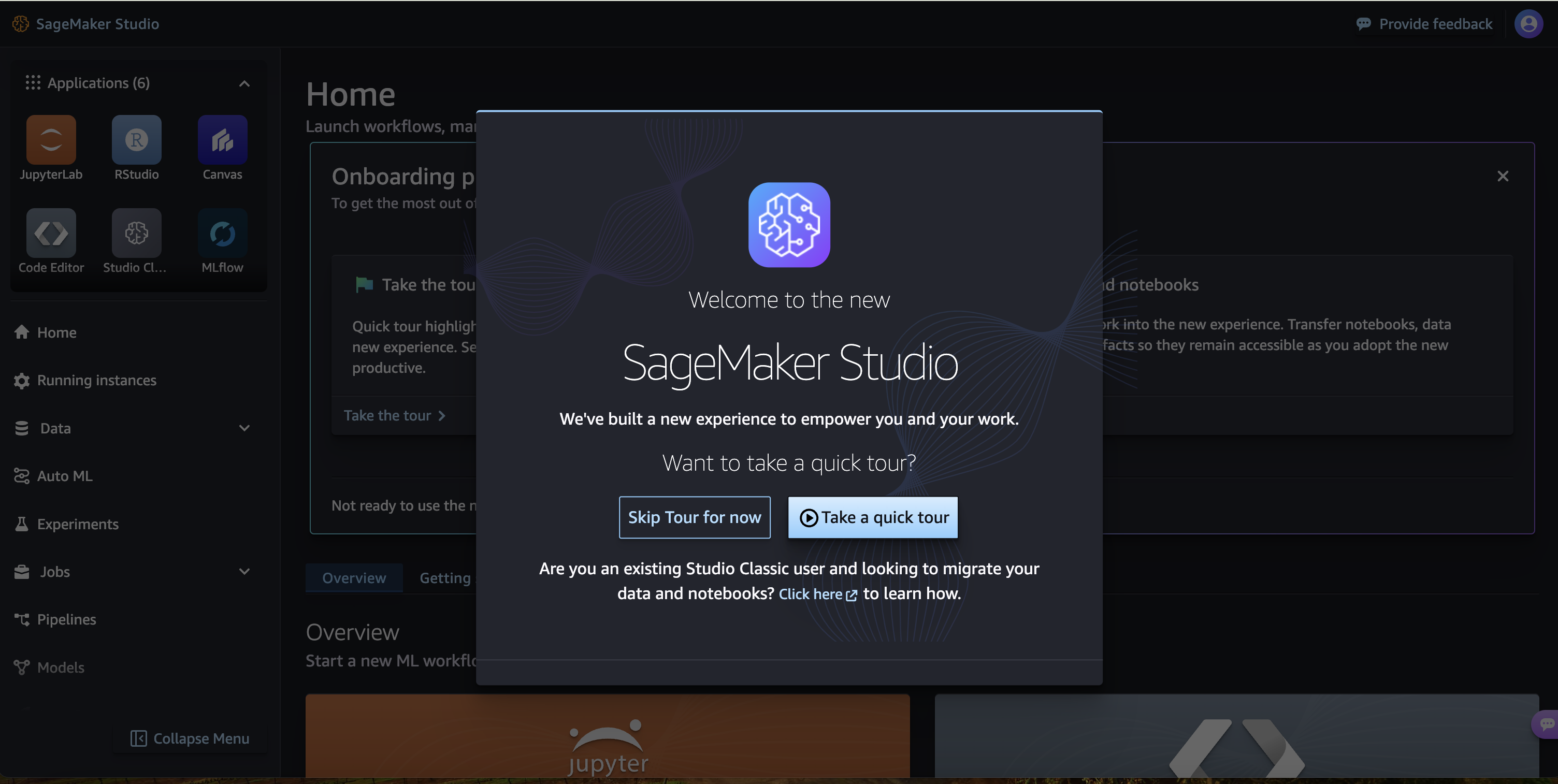Image resolution: width=1558 pixels, height=784 pixels.
Task: Switch to the Overview tab
Action: tap(354, 578)
